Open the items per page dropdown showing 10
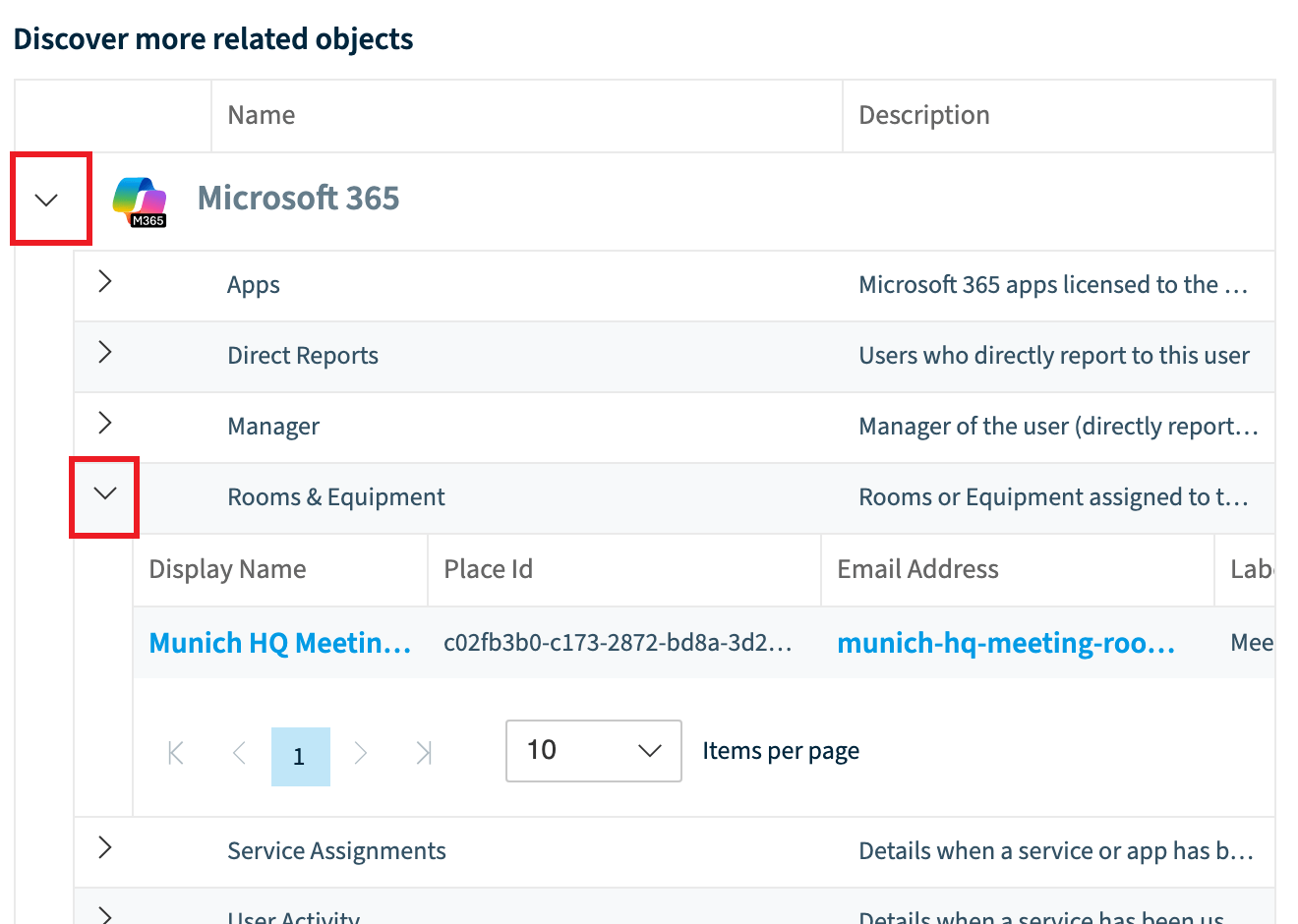This screenshot has height=924, width=1298. (593, 751)
